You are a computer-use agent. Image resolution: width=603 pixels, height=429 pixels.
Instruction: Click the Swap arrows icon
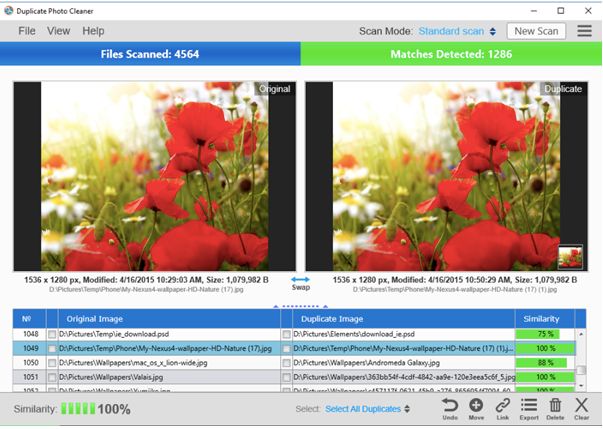(x=300, y=279)
